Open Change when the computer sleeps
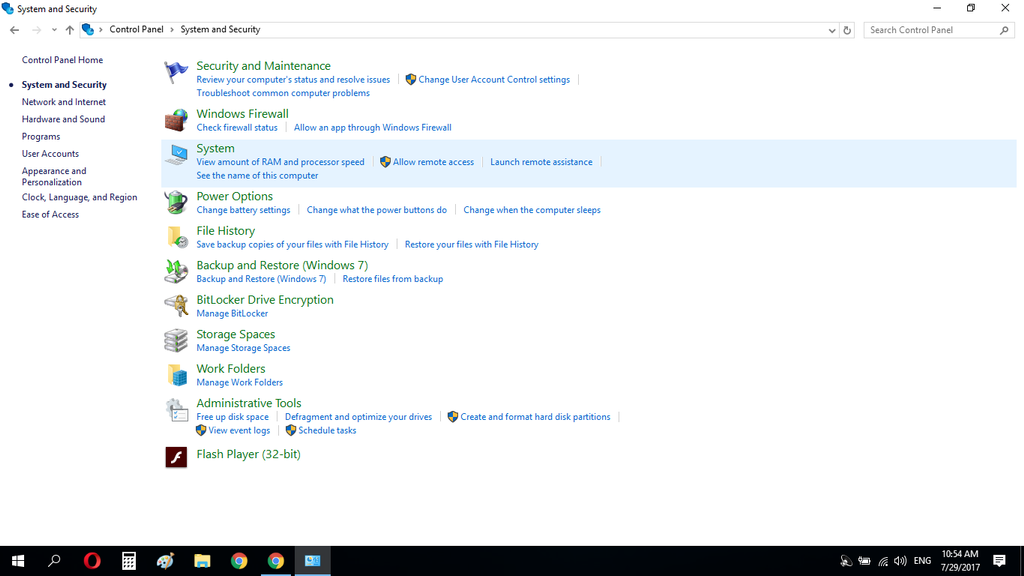The height and width of the screenshot is (576, 1024). (x=532, y=210)
